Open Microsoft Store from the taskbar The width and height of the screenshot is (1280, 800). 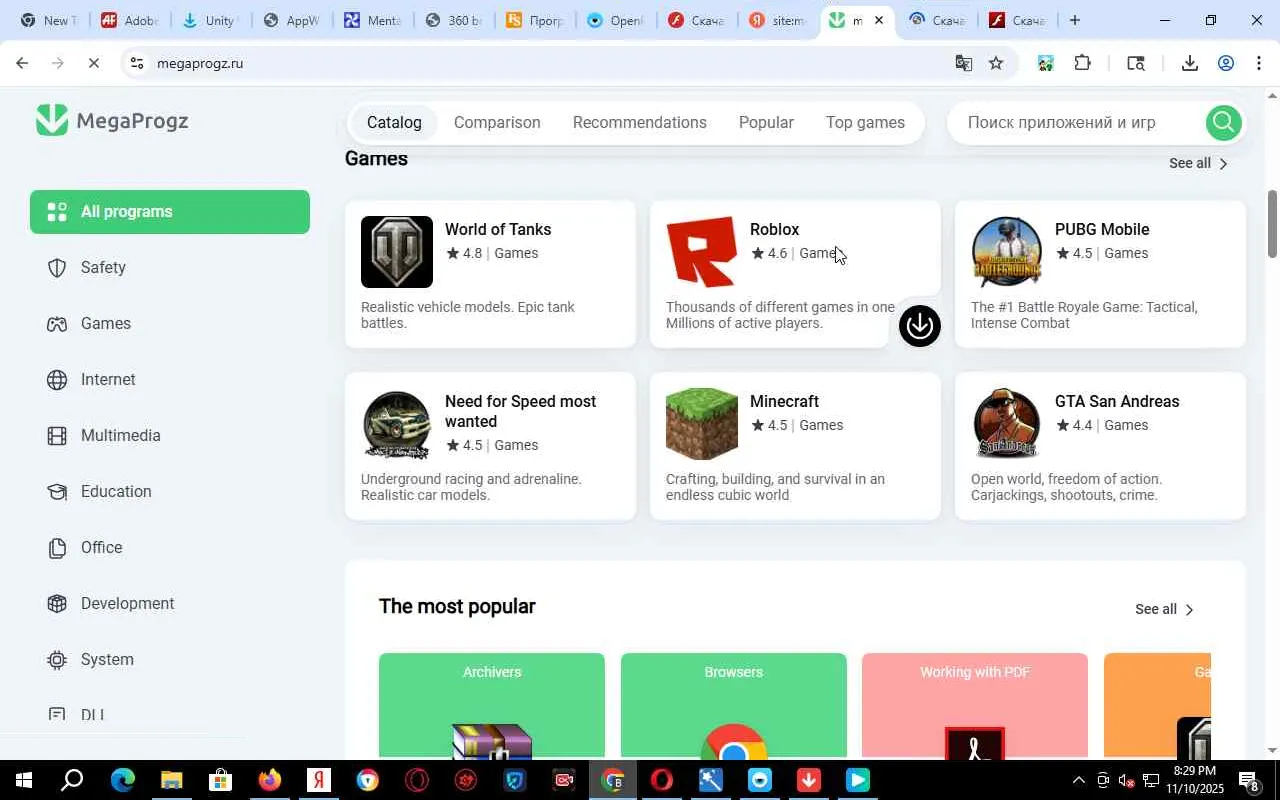(220, 780)
